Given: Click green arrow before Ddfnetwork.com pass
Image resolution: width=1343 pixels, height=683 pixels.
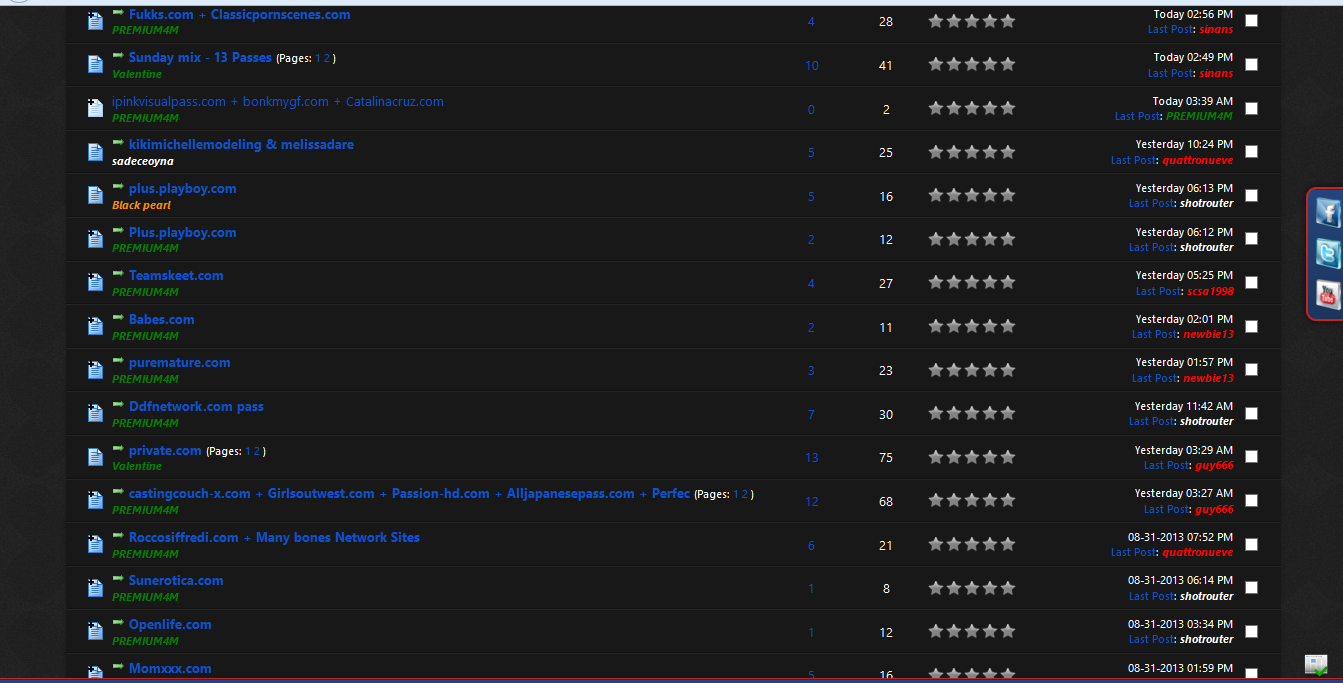Looking at the screenshot, I should pyautogui.click(x=119, y=405).
